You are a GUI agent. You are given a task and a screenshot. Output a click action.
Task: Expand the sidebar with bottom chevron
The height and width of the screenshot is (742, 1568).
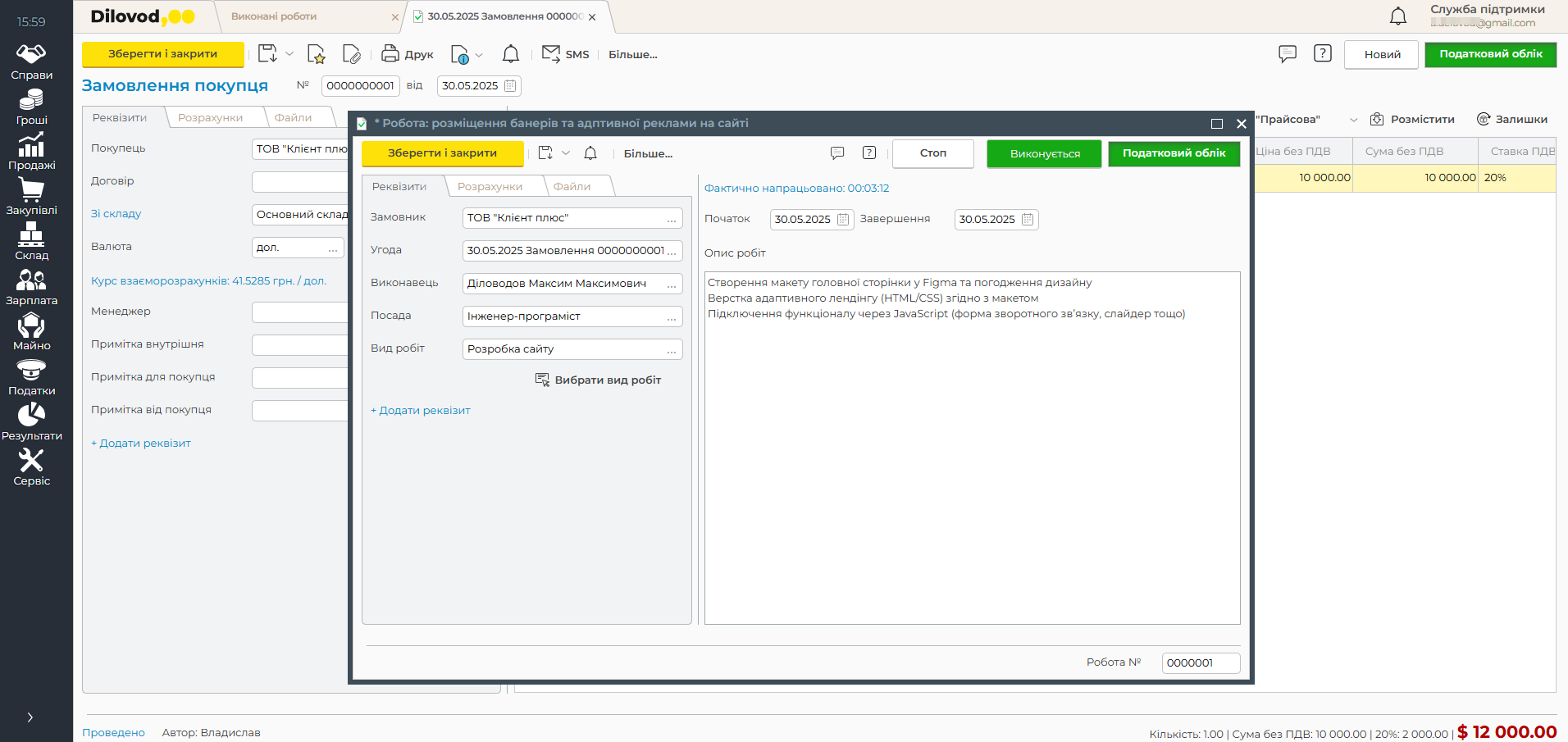30,717
